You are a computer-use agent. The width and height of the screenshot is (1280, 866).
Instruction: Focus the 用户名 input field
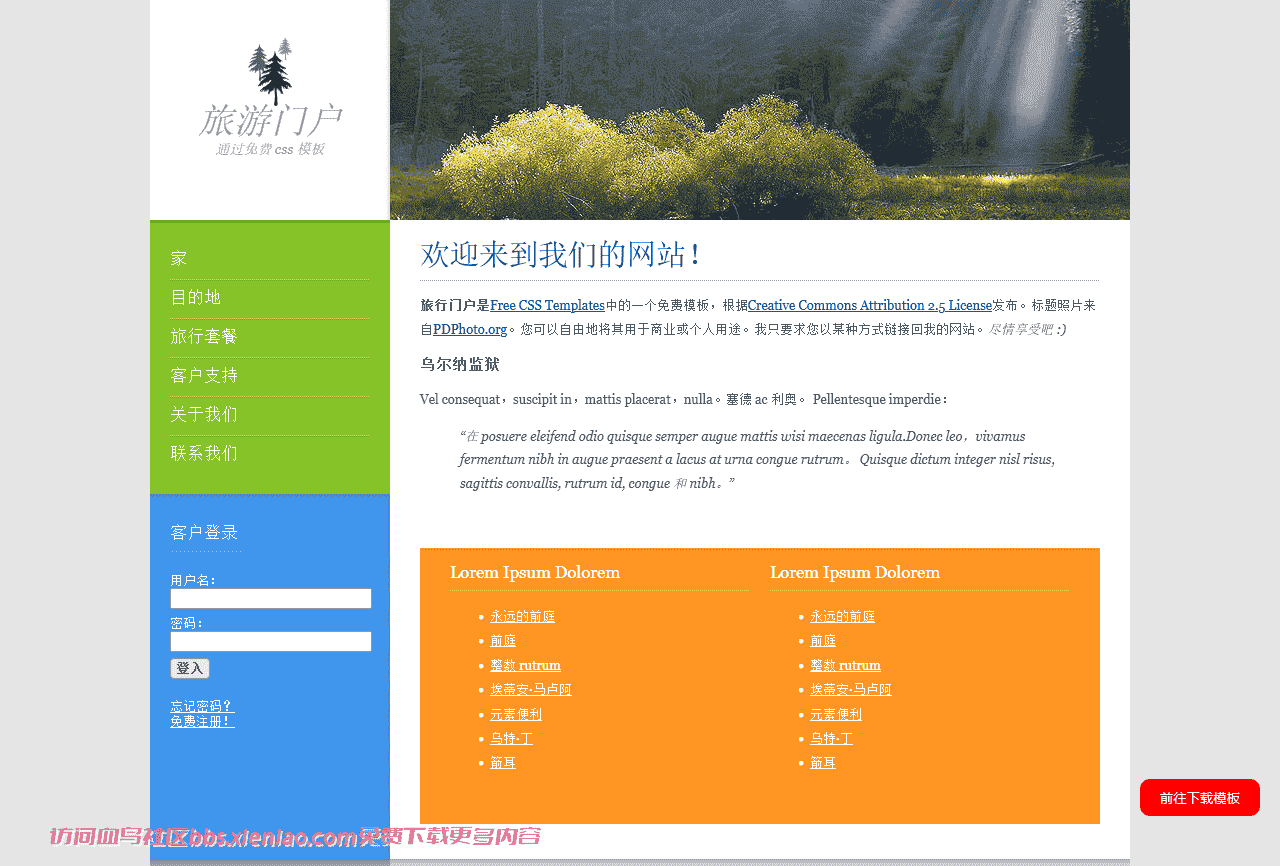[x=271, y=598]
